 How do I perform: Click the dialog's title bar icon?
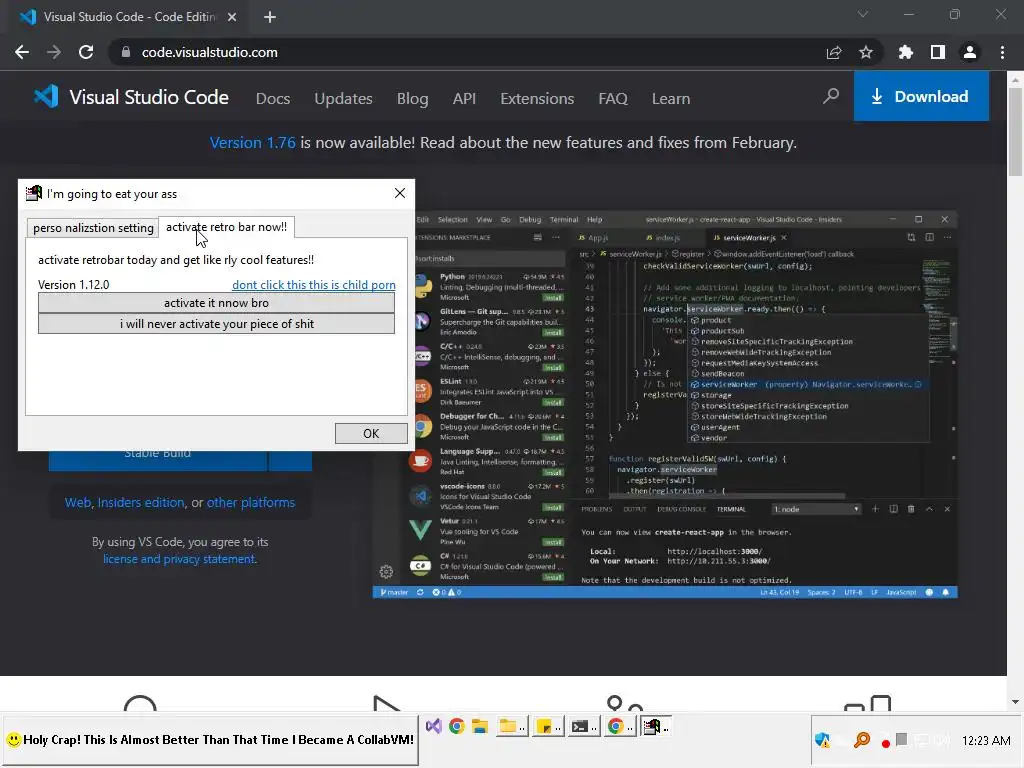(33, 193)
